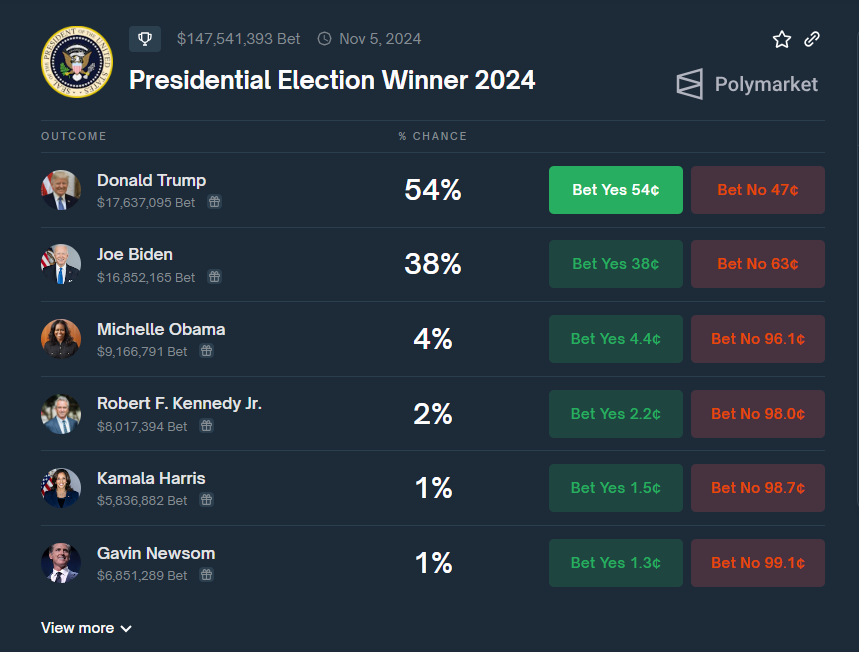Click the gift icon for Gavin Newsom
This screenshot has height=652, width=859.
point(206,575)
